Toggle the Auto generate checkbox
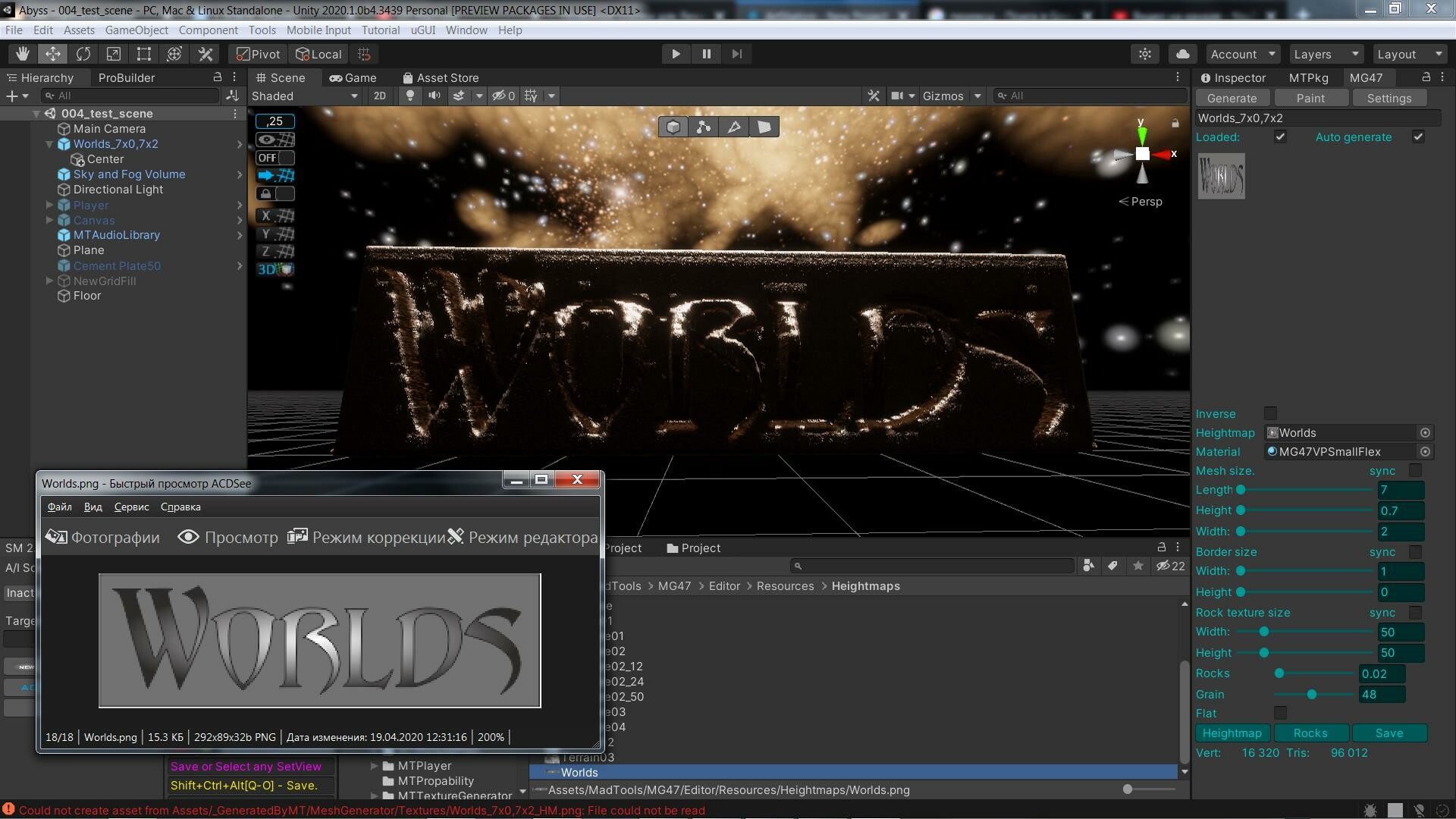This screenshot has width=1456, height=819. tap(1418, 137)
